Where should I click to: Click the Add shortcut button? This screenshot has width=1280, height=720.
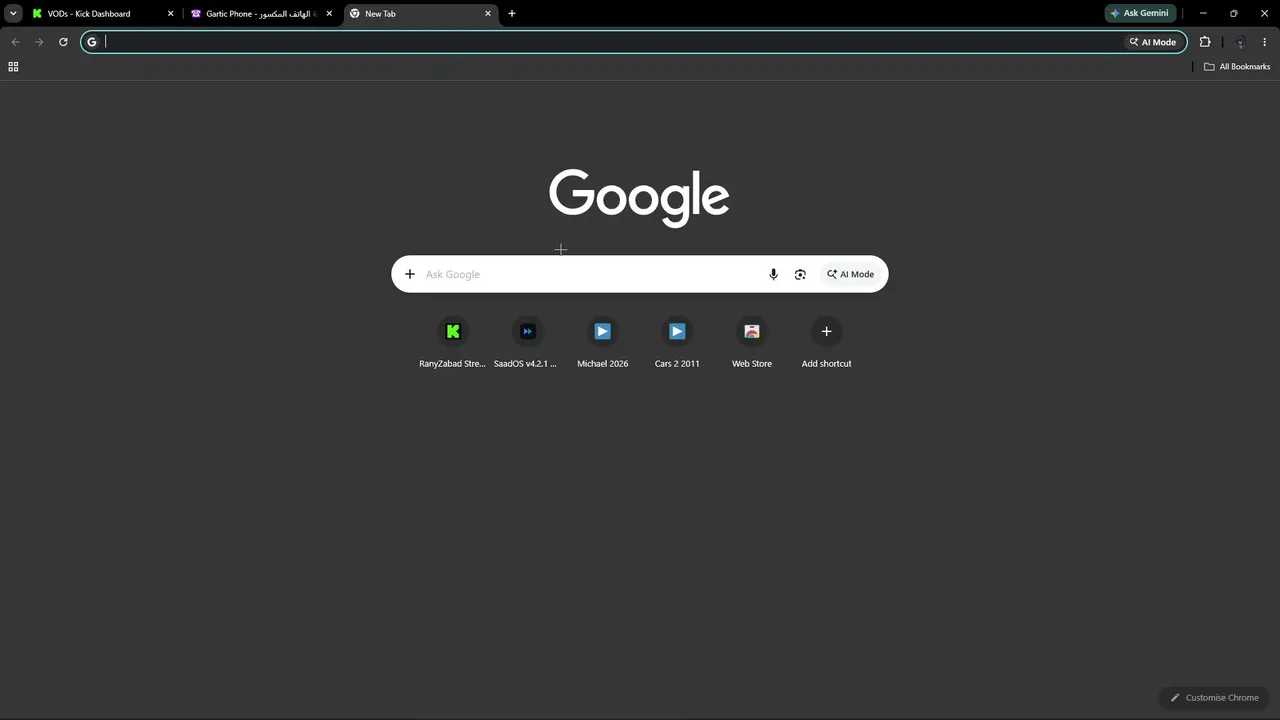[826, 343]
